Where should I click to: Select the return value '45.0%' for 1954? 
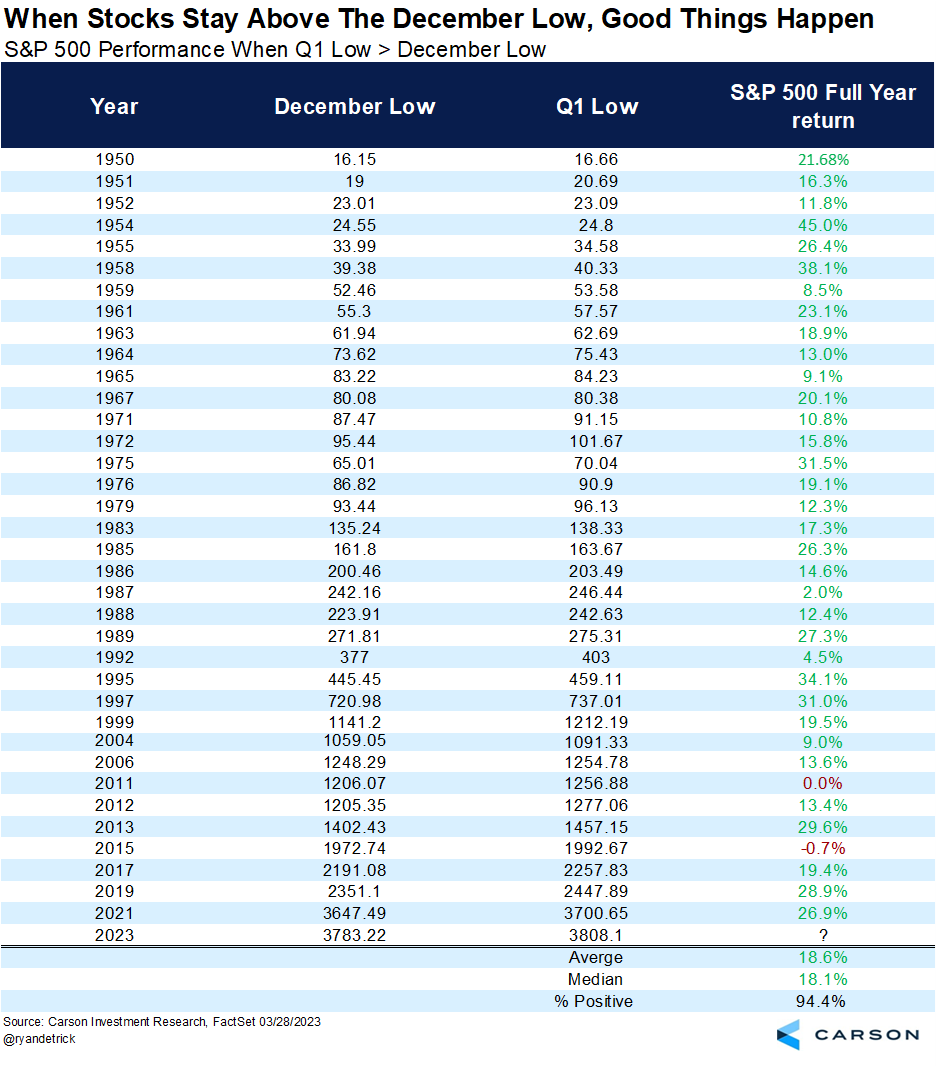823,225
